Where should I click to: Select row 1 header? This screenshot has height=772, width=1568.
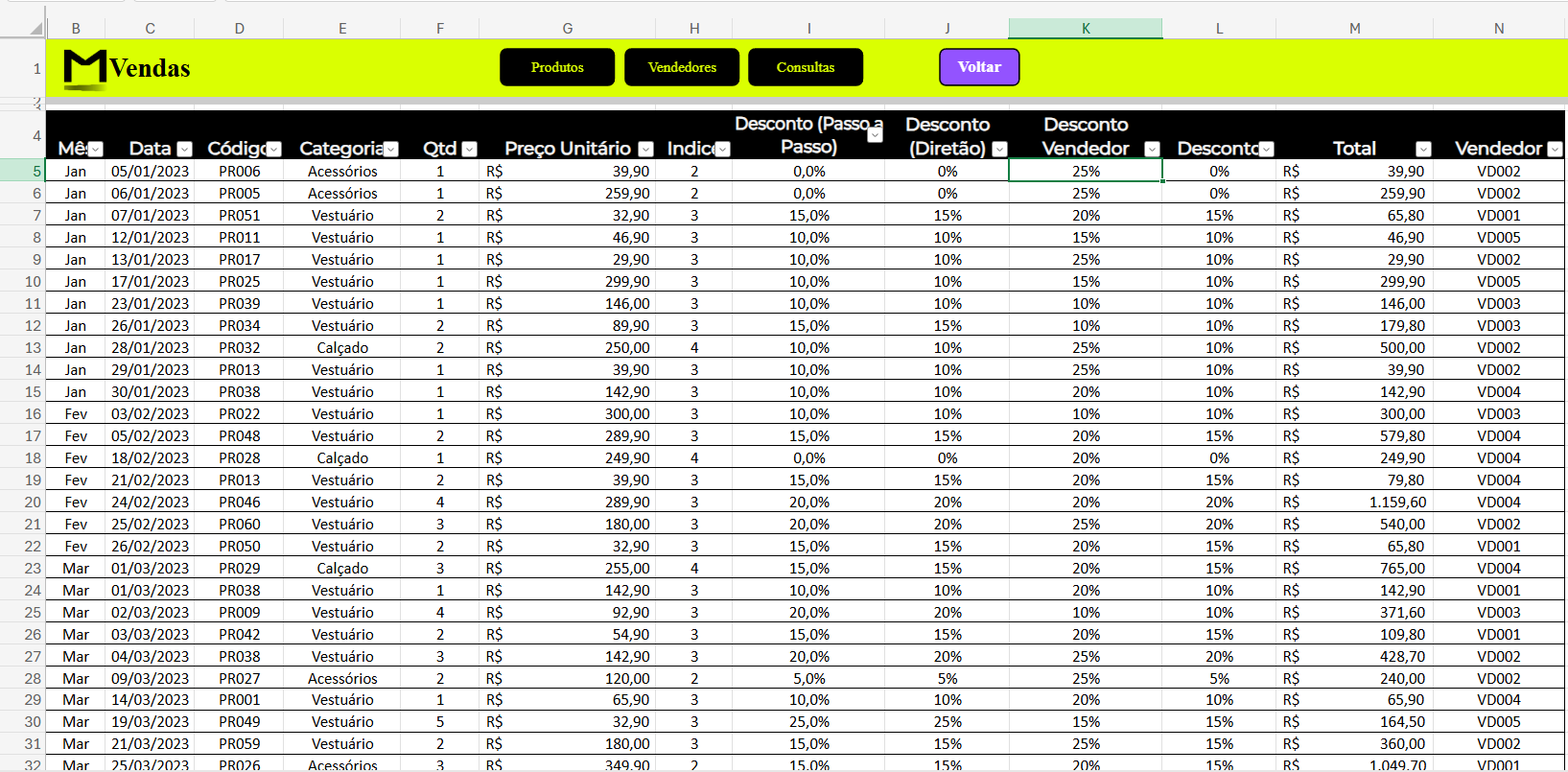[22, 68]
